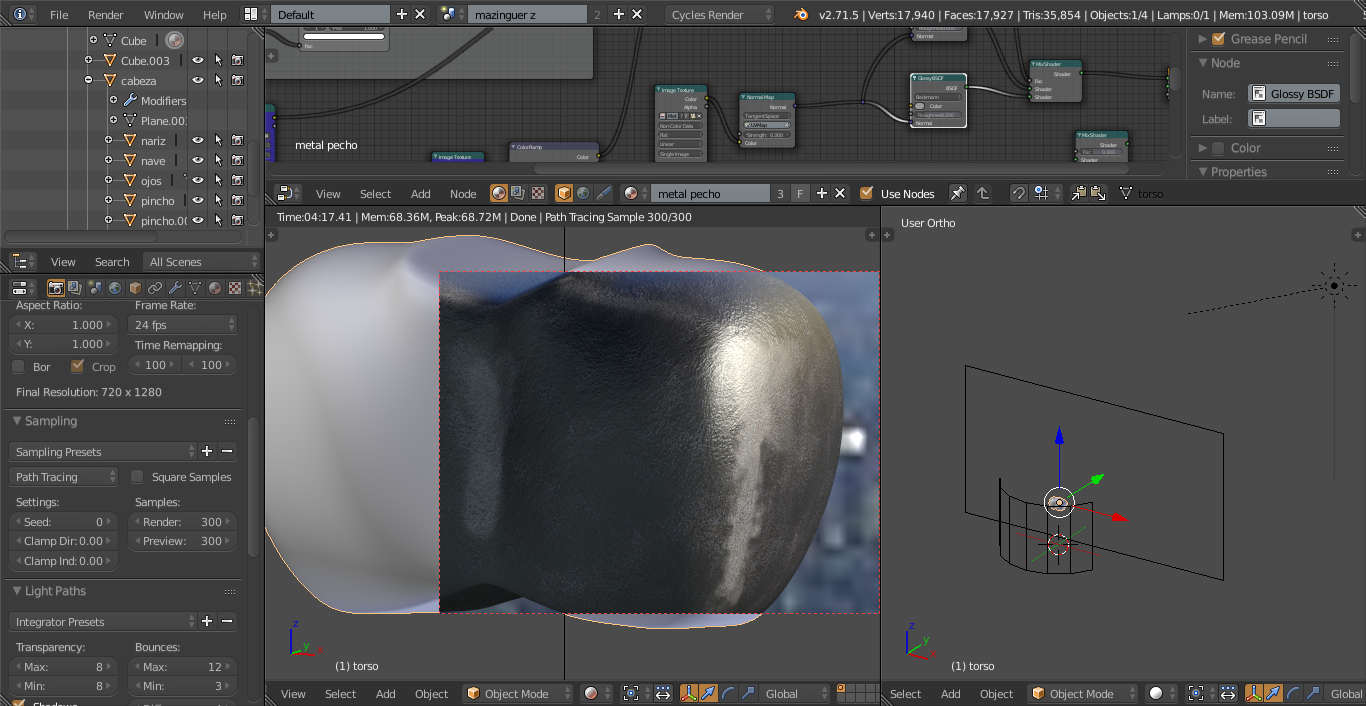Click the Clamp Dir 0.00 slider field
Image resolution: width=1366 pixels, height=706 pixels.
pyautogui.click(x=64, y=541)
